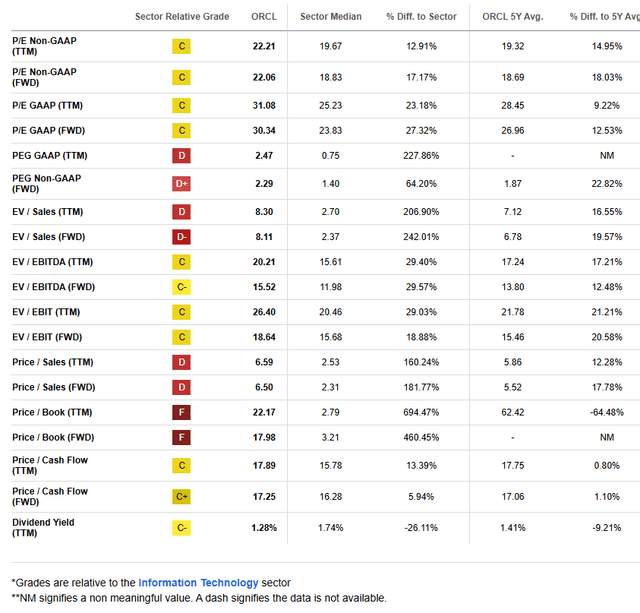This screenshot has height=613, width=640.
Task: Click the C grade badge for EV / EBITDA (TTM)
Action: (181, 262)
